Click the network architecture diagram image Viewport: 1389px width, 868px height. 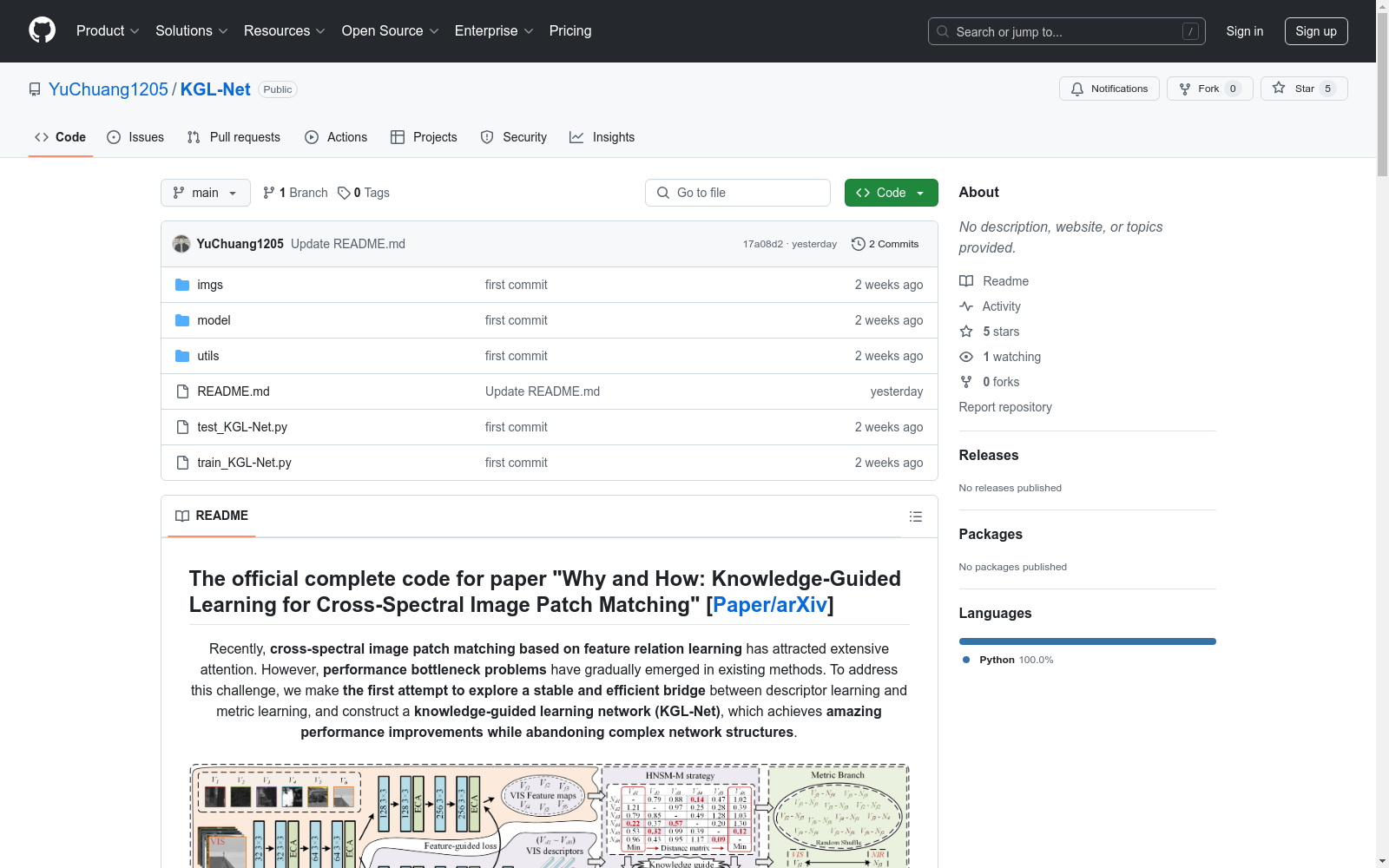pos(550,815)
